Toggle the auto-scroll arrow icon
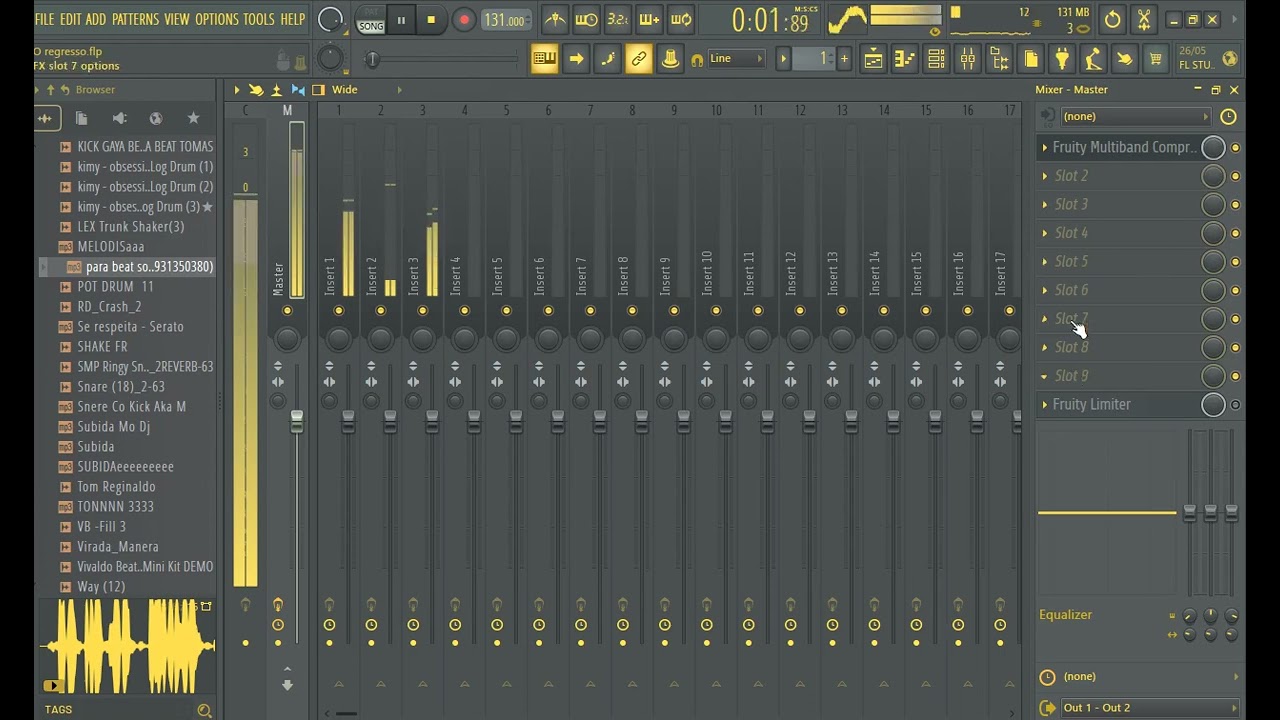Screen dimensions: 1280x720 pyautogui.click(x=576, y=59)
